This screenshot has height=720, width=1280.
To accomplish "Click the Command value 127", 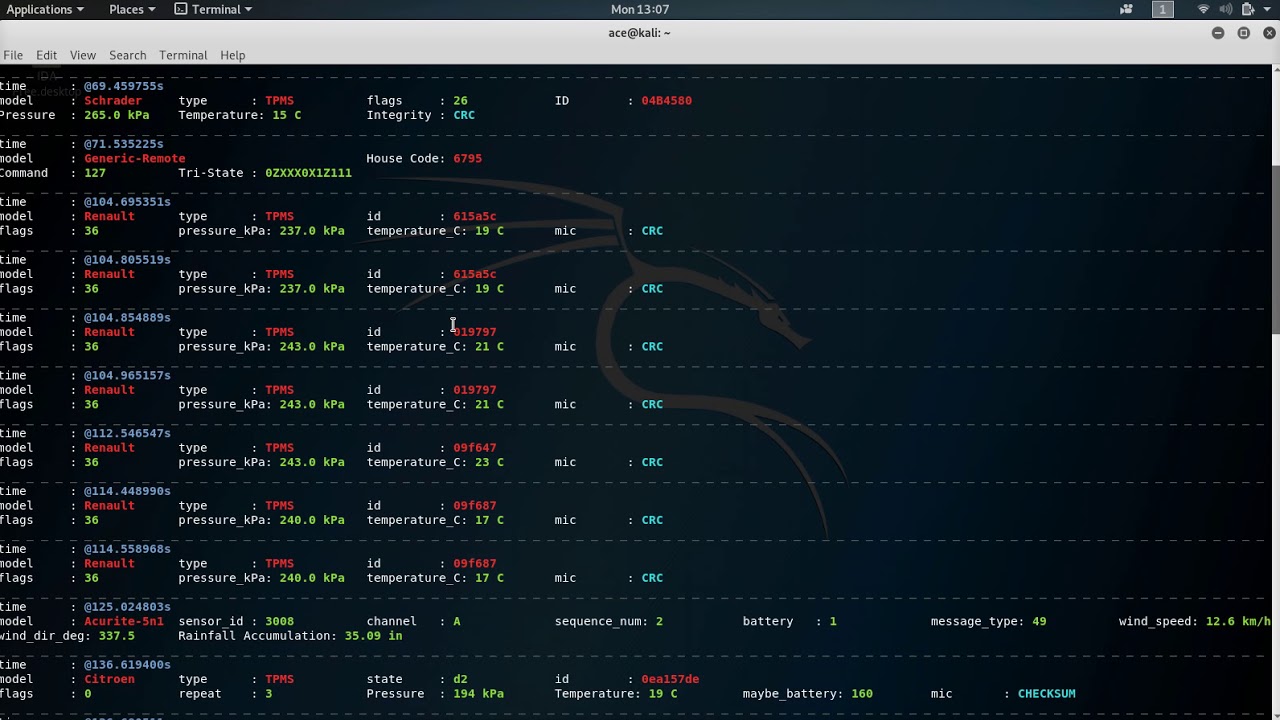I will (x=95, y=173).
